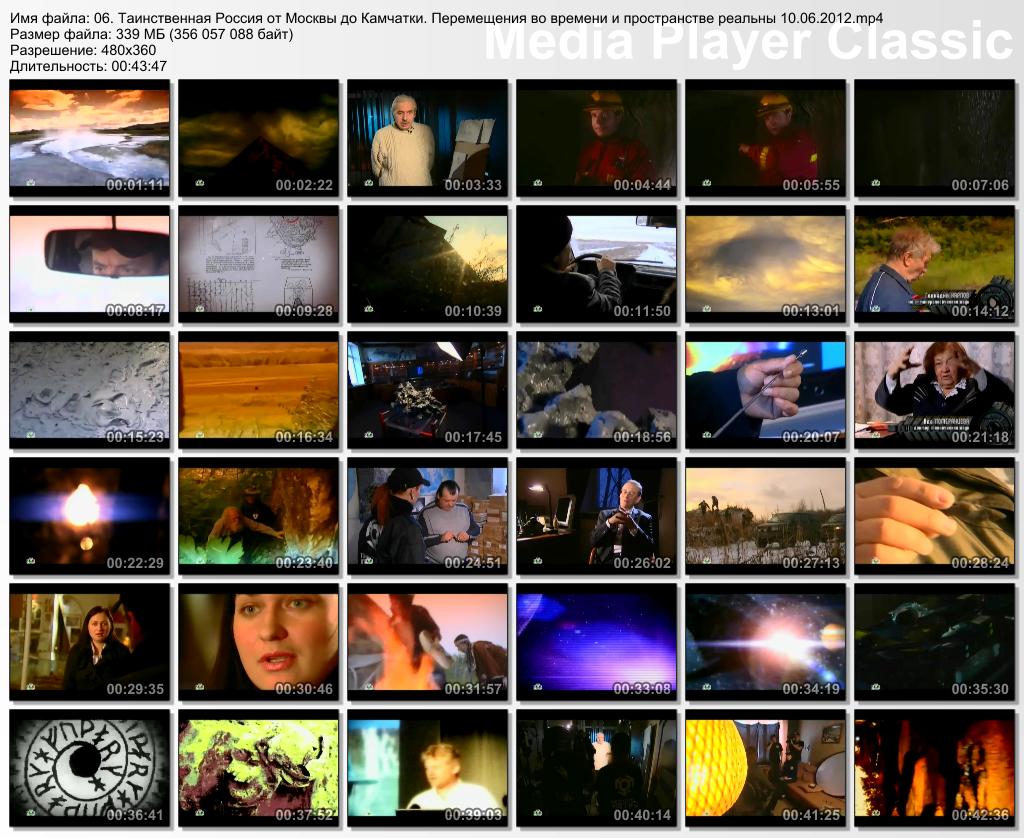Click the Media Player Classic watermark text
This screenshot has height=838, width=1024.
click(749, 42)
